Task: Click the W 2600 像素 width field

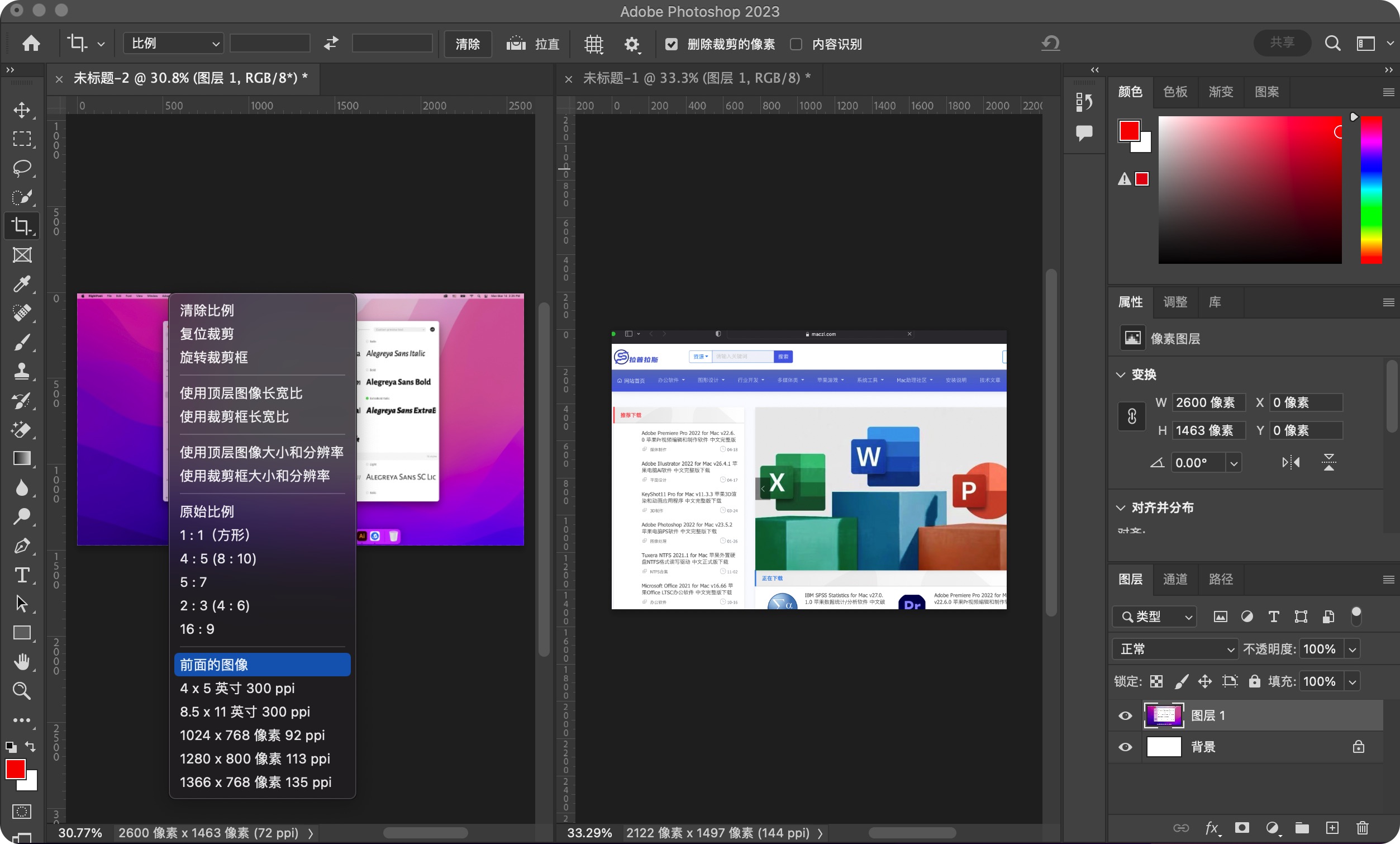Action: pyautogui.click(x=1208, y=402)
